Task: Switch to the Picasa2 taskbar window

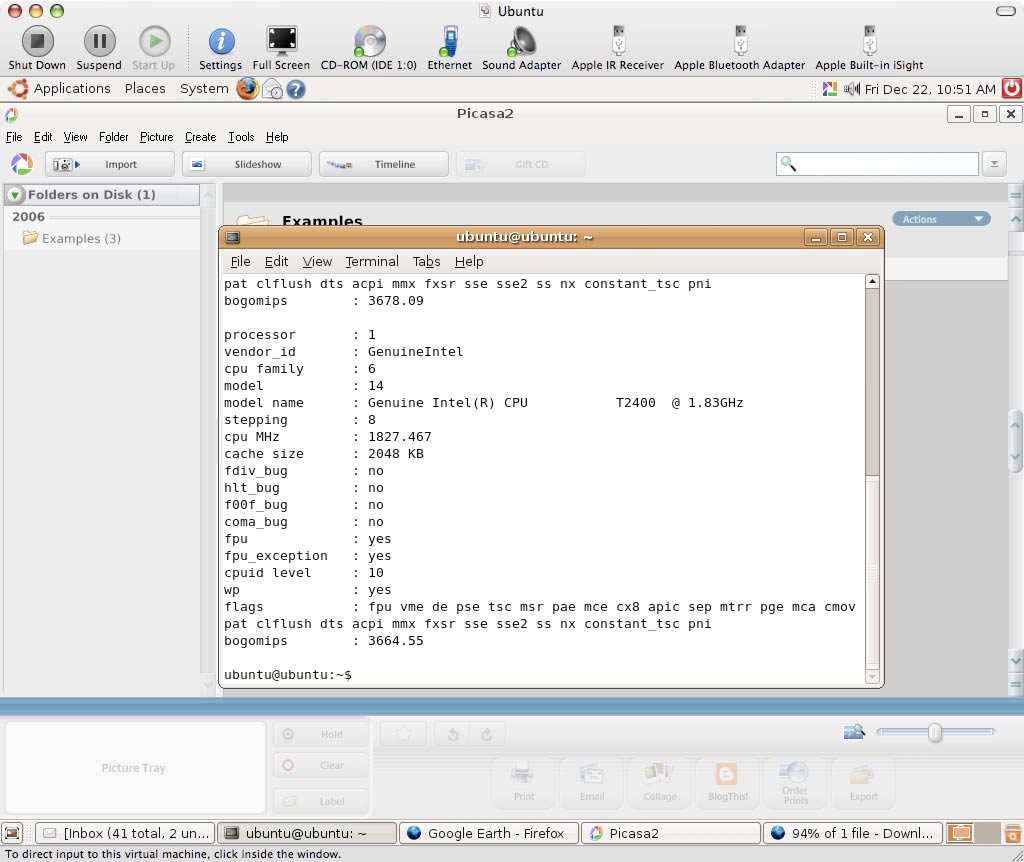Action: 671,833
